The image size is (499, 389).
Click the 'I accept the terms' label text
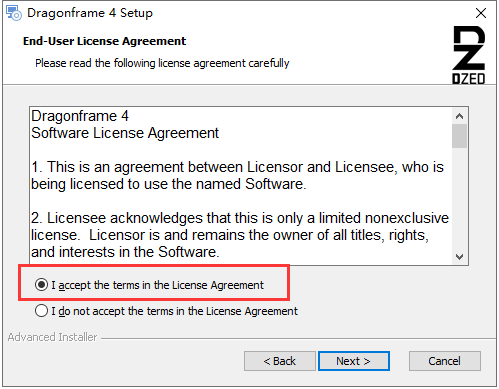[x=157, y=285]
